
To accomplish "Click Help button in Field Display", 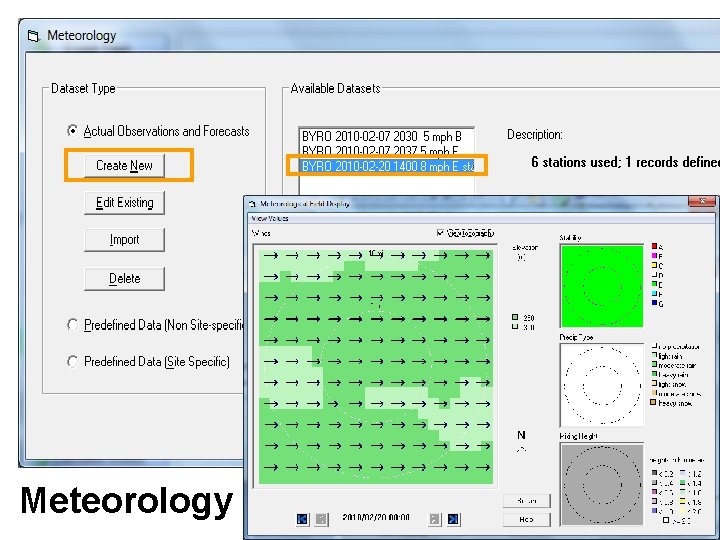I will pos(526,519).
